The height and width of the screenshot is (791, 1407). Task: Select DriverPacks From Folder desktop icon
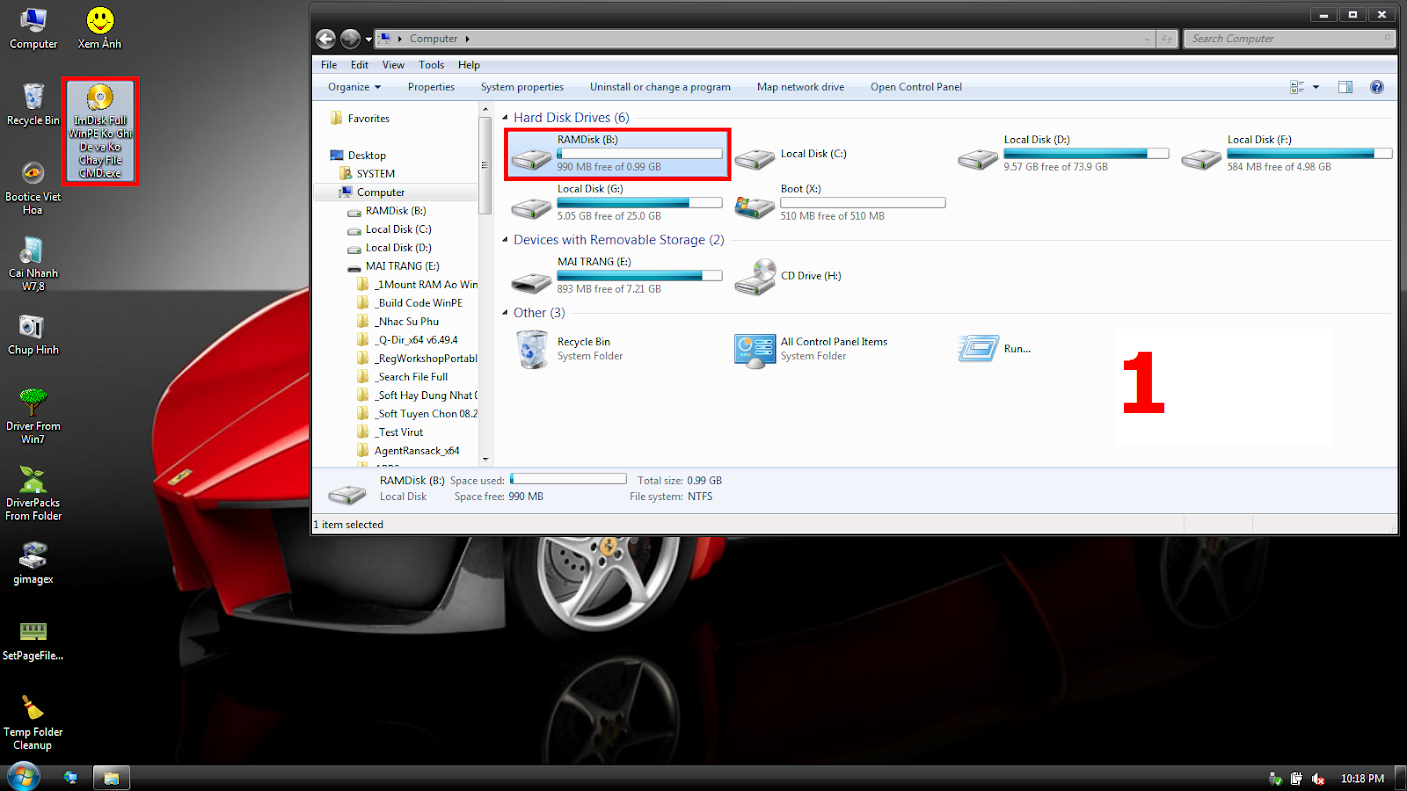tap(33, 494)
